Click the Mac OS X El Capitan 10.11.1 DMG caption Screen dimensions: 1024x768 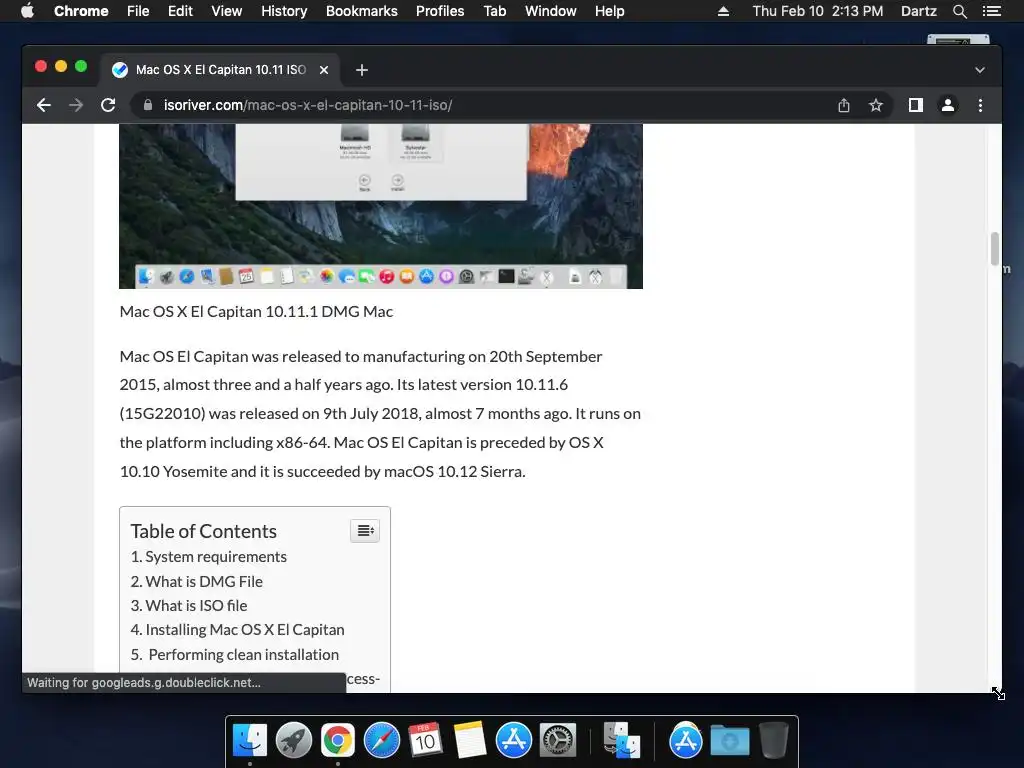(x=256, y=312)
